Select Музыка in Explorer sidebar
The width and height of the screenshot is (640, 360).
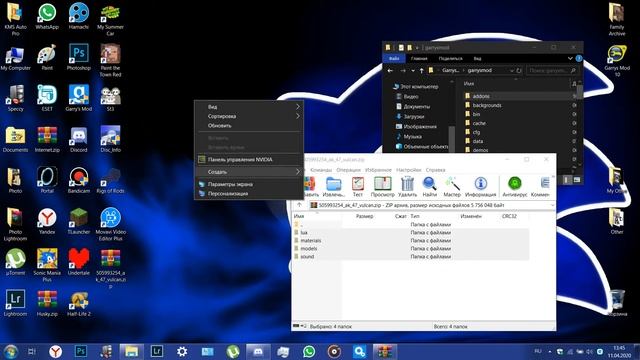click(413, 137)
